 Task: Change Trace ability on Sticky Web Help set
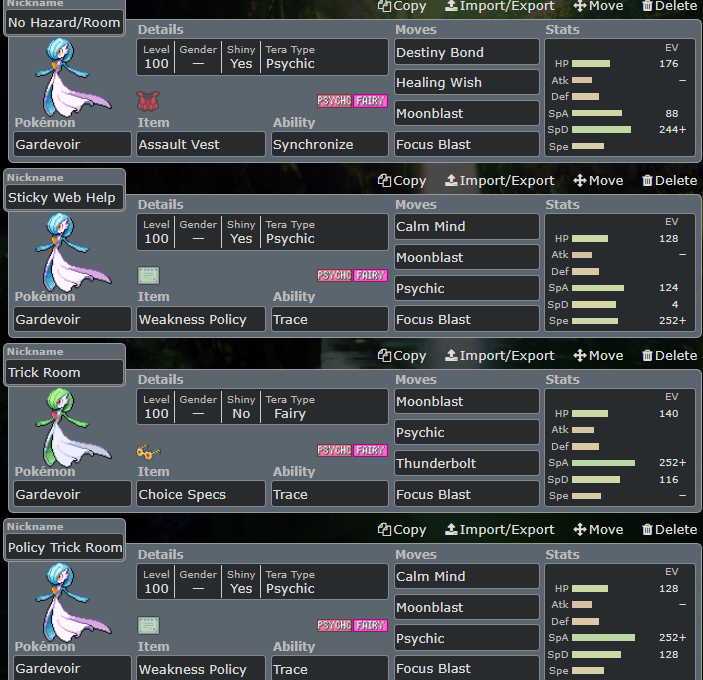[330, 319]
